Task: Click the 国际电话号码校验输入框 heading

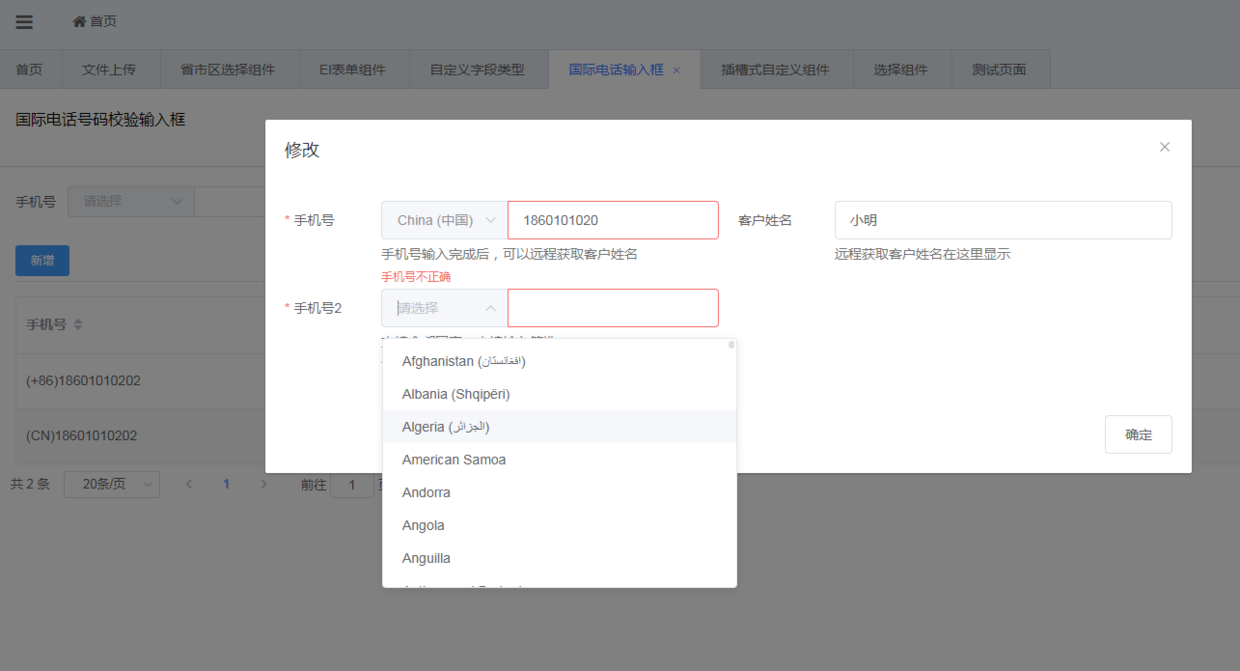Action: [100, 120]
